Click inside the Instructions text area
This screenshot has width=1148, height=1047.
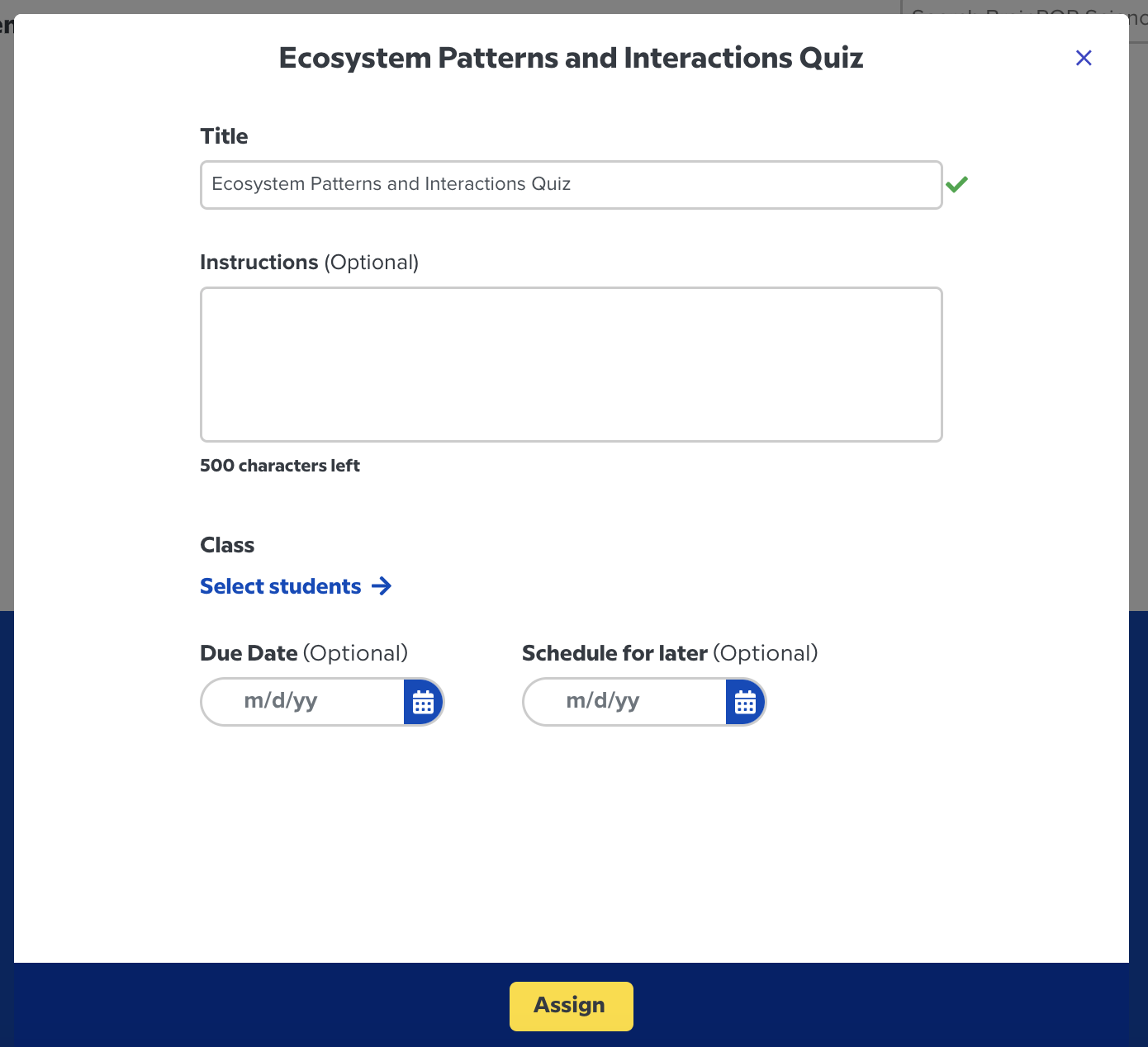[572, 364]
